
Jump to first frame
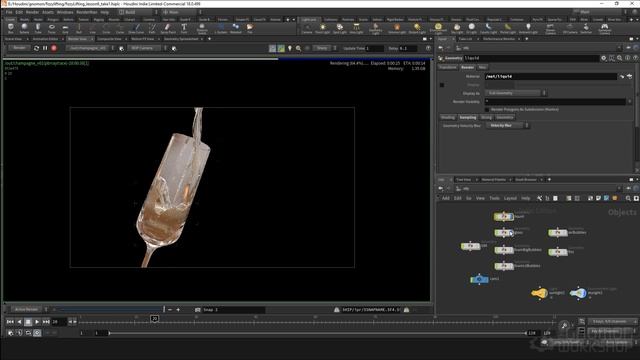[x=10, y=322]
